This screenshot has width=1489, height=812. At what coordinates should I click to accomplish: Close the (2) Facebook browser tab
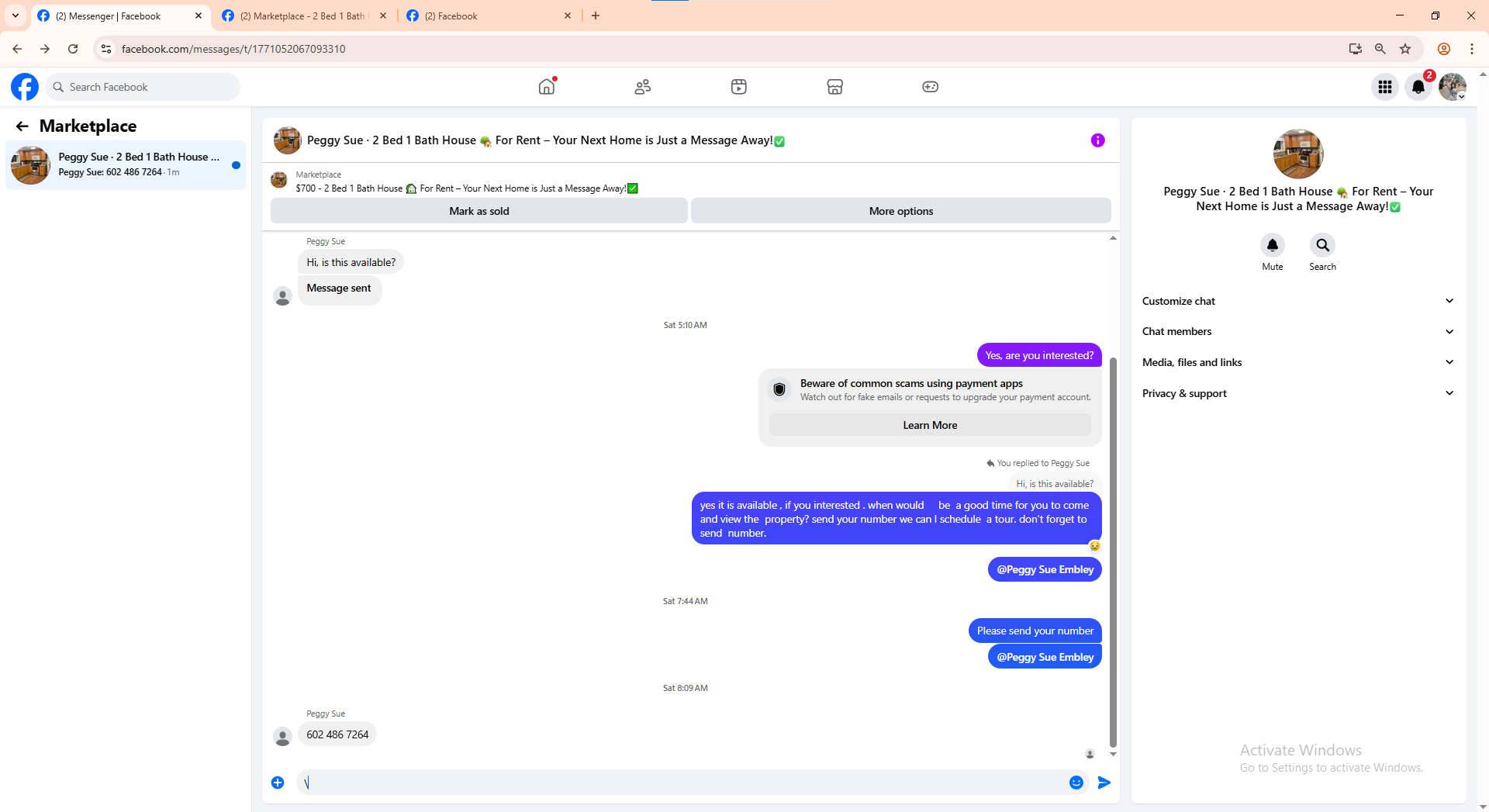coord(568,16)
